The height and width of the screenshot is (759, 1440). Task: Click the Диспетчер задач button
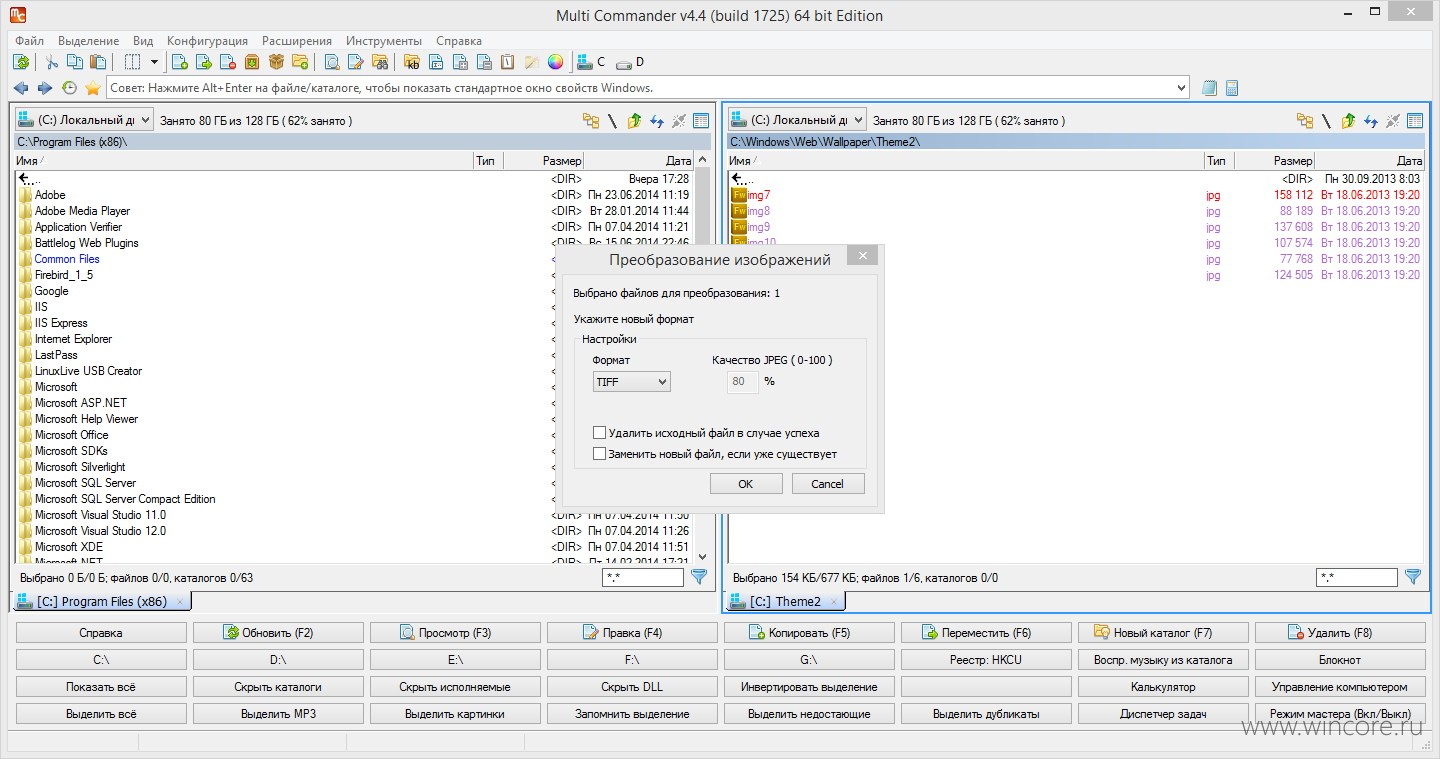click(x=1163, y=714)
